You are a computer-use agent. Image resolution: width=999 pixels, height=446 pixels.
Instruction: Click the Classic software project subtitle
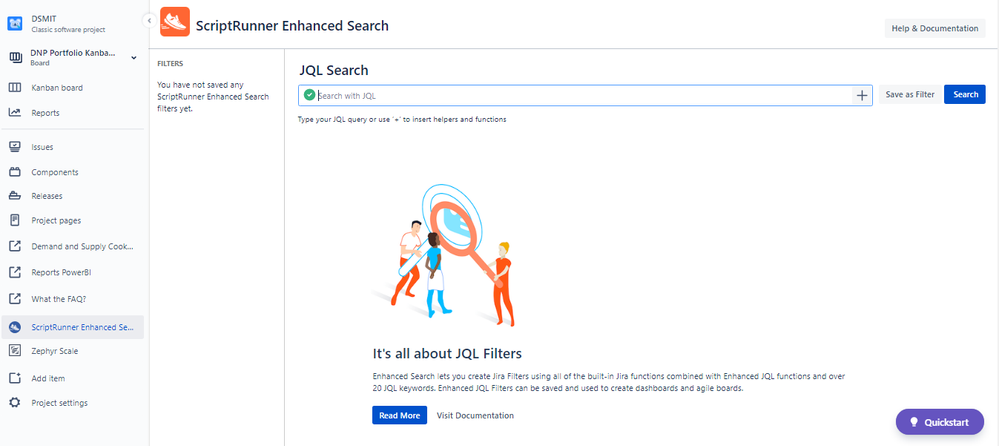point(68,29)
